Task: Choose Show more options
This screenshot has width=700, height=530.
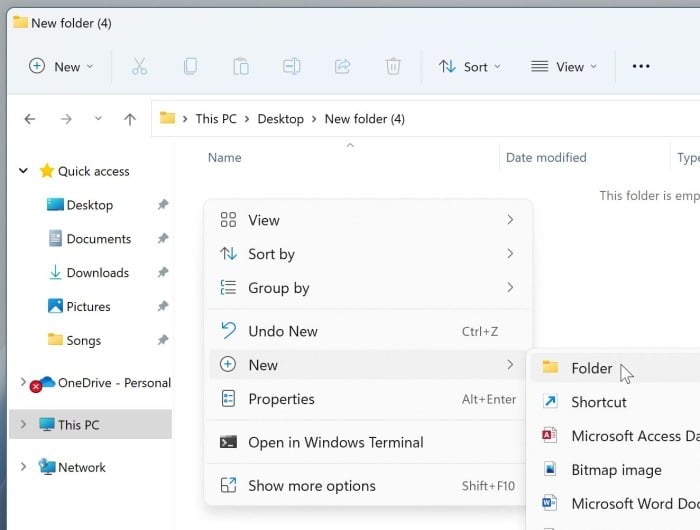Action: point(368,485)
